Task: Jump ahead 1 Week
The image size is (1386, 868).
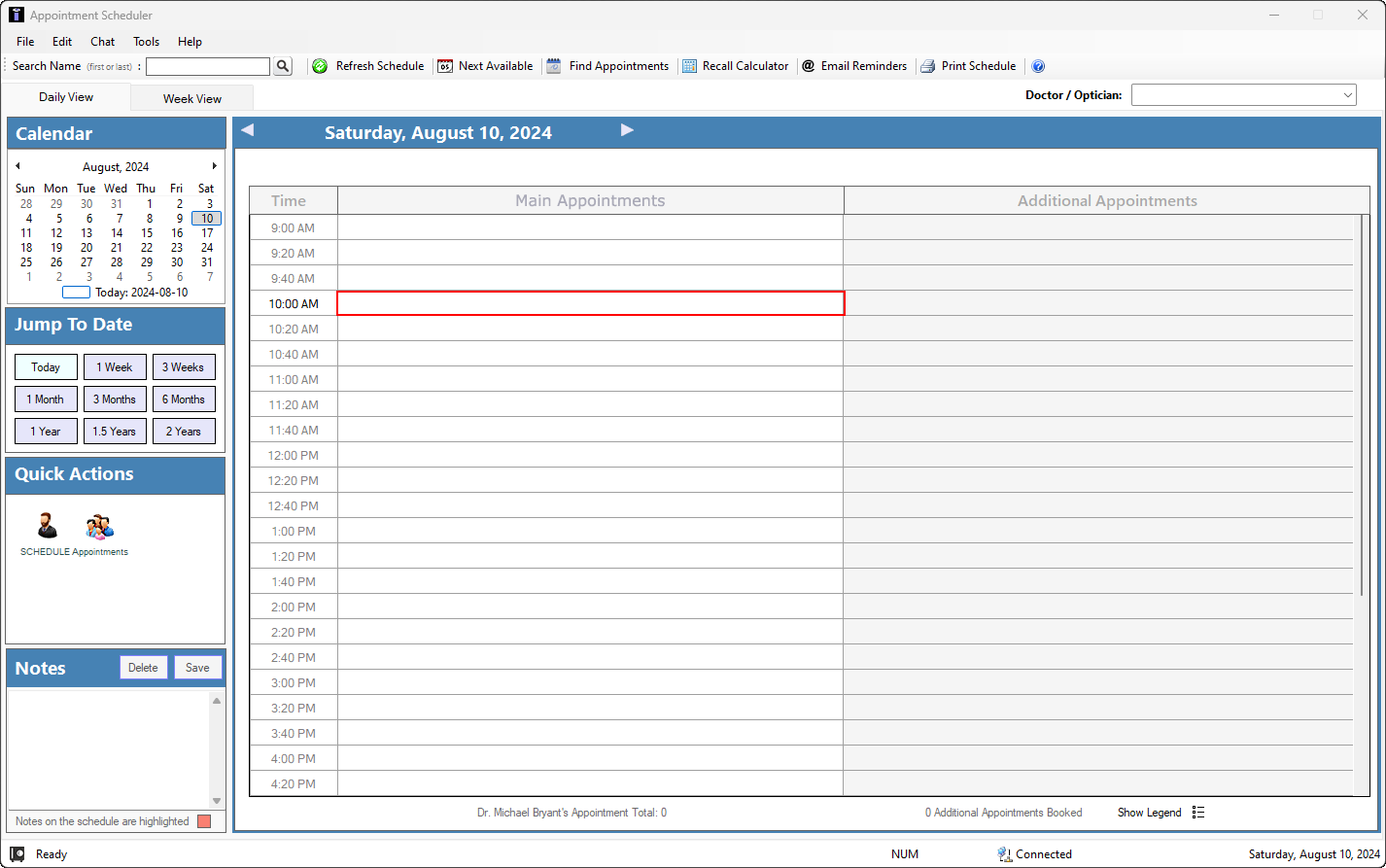Action: coord(115,367)
